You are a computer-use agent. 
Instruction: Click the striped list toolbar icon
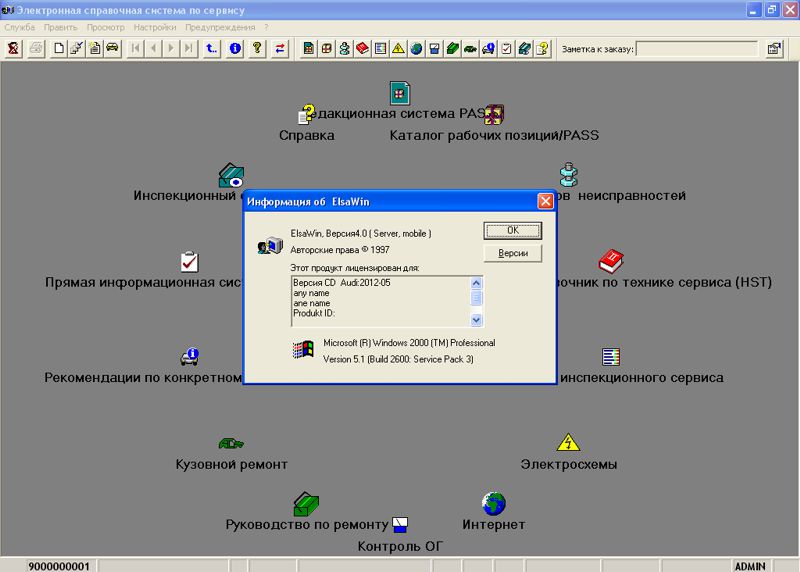point(380,48)
